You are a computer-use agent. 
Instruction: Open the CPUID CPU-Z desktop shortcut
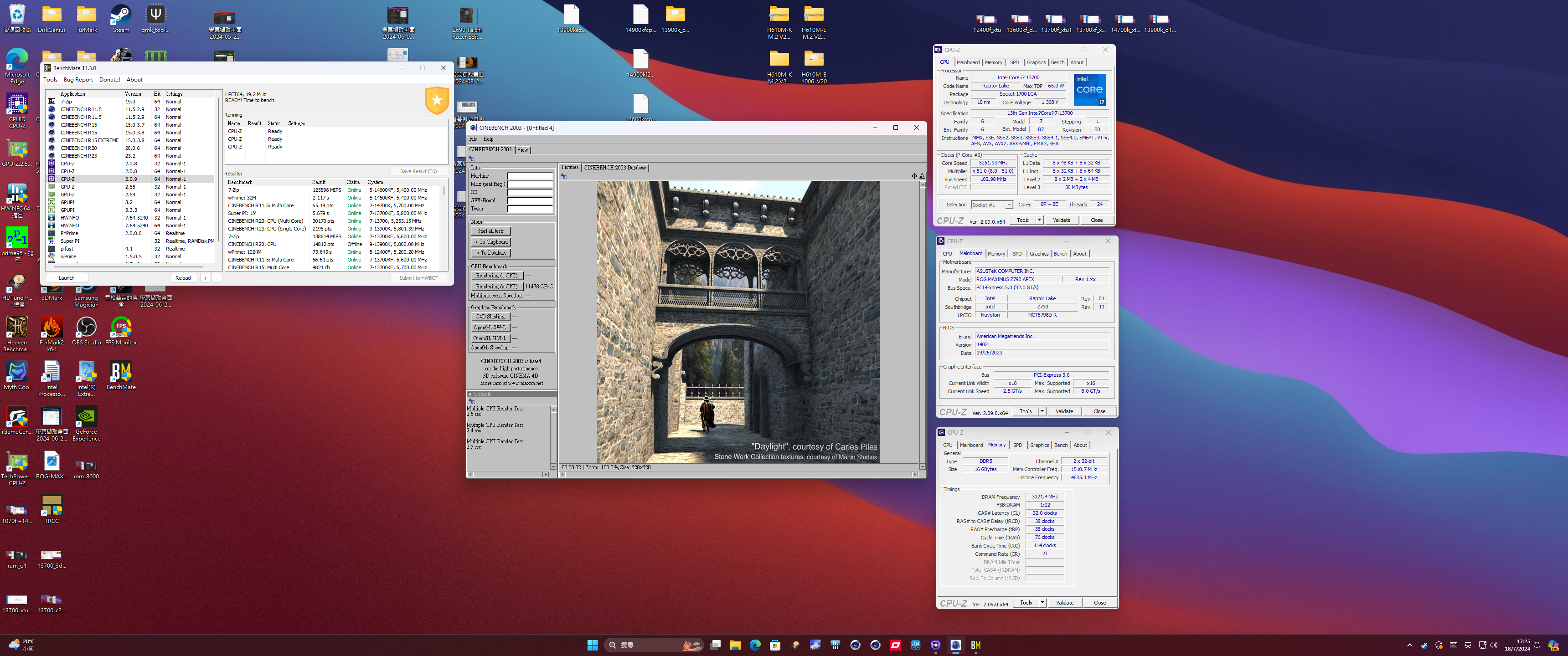pyautogui.click(x=17, y=110)
